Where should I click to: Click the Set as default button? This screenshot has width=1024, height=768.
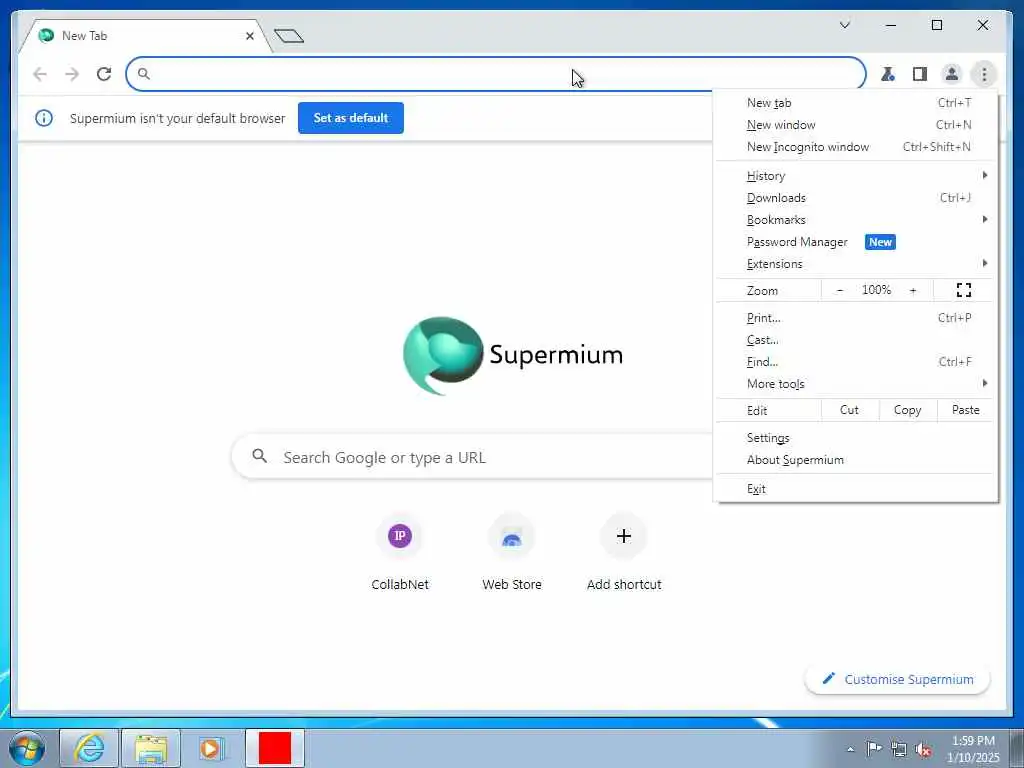[351, 118]
